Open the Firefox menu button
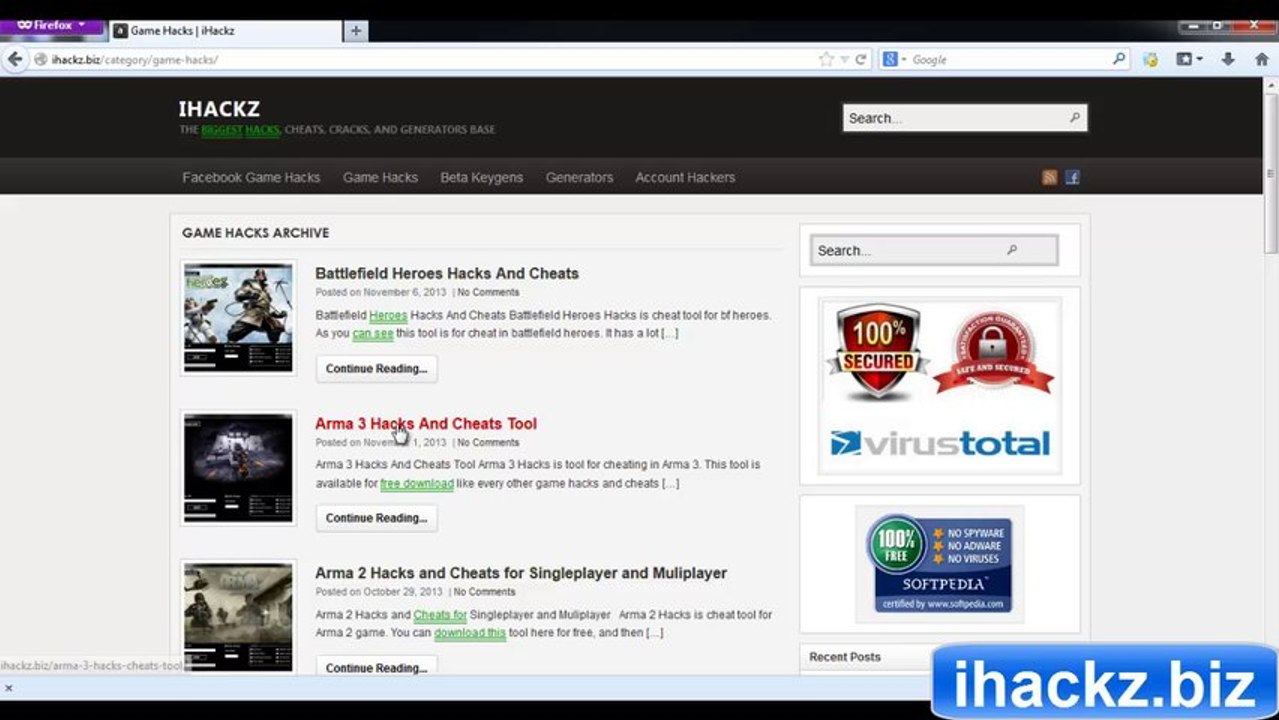 [52, 25]
